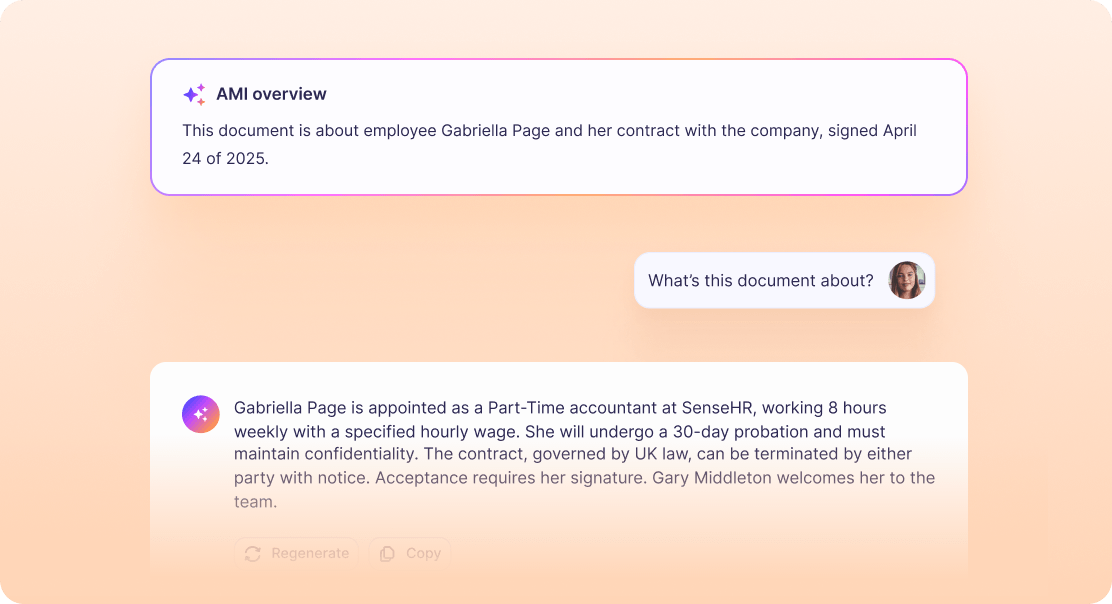Click the "What's this document about?" message
Image resolution: width=1112 pixels, height=604 pixels.
tap(760, 281)
